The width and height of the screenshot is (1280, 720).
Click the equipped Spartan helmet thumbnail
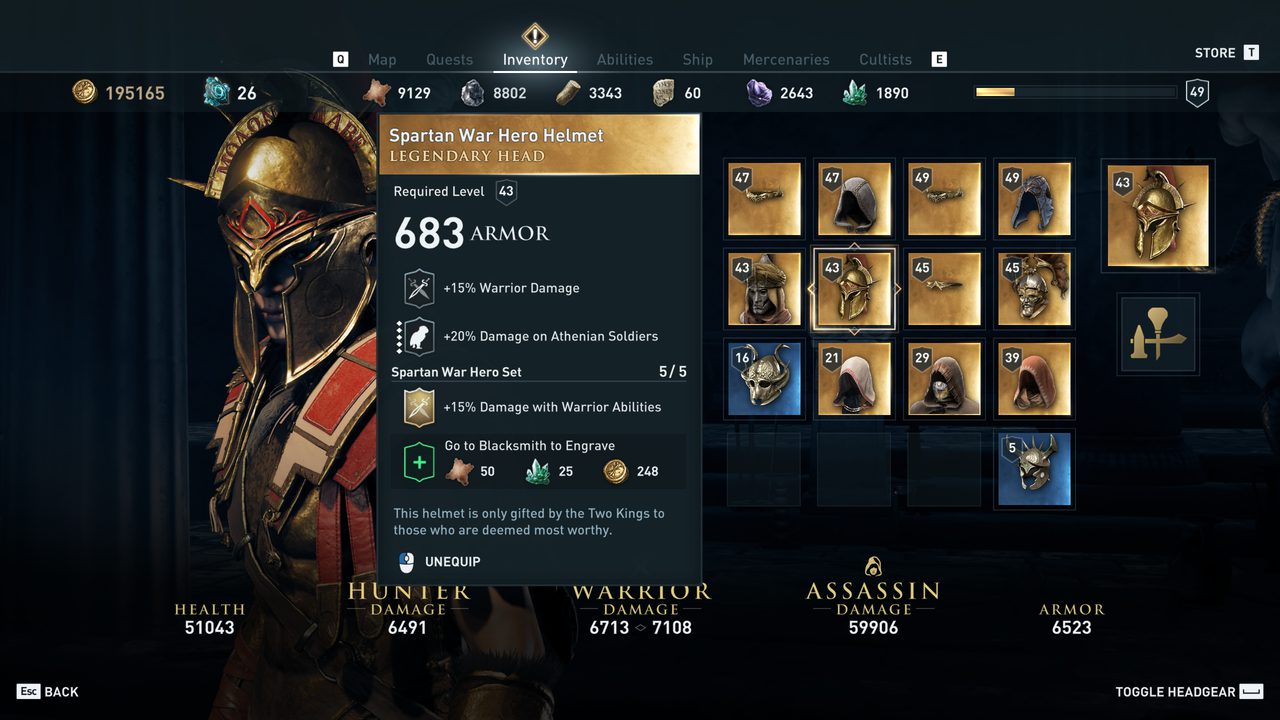coord(1158,215)
